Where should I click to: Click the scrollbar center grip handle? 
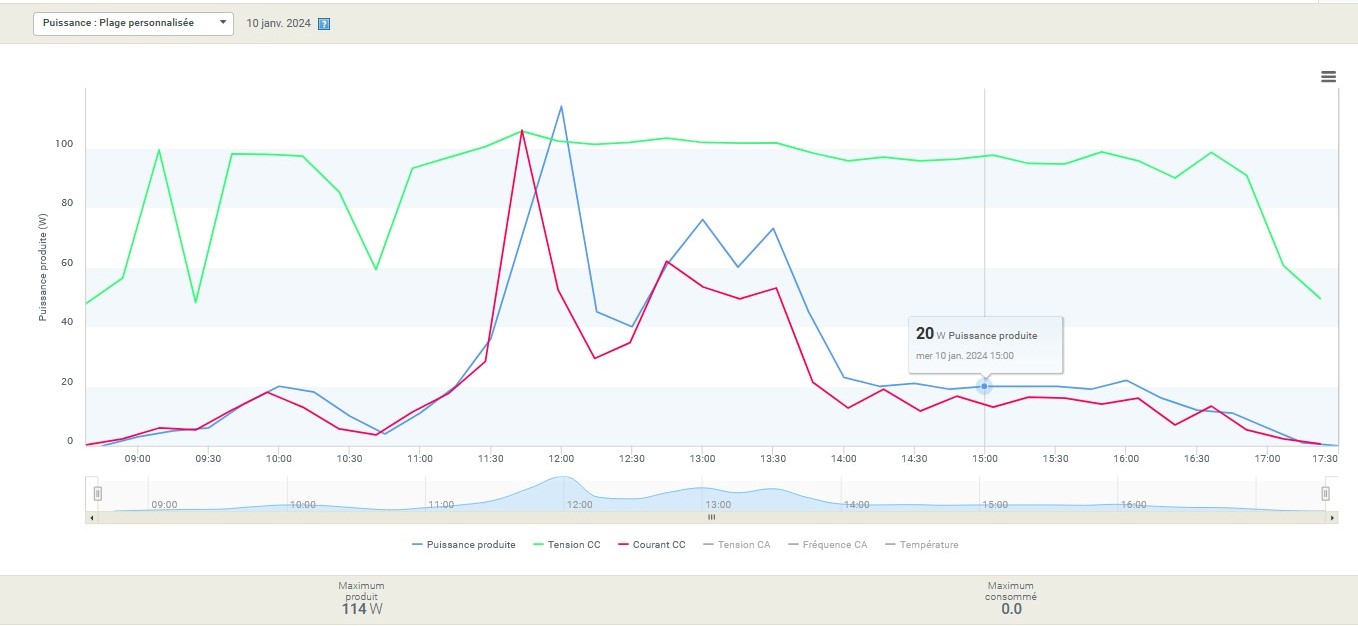(712, 518)
